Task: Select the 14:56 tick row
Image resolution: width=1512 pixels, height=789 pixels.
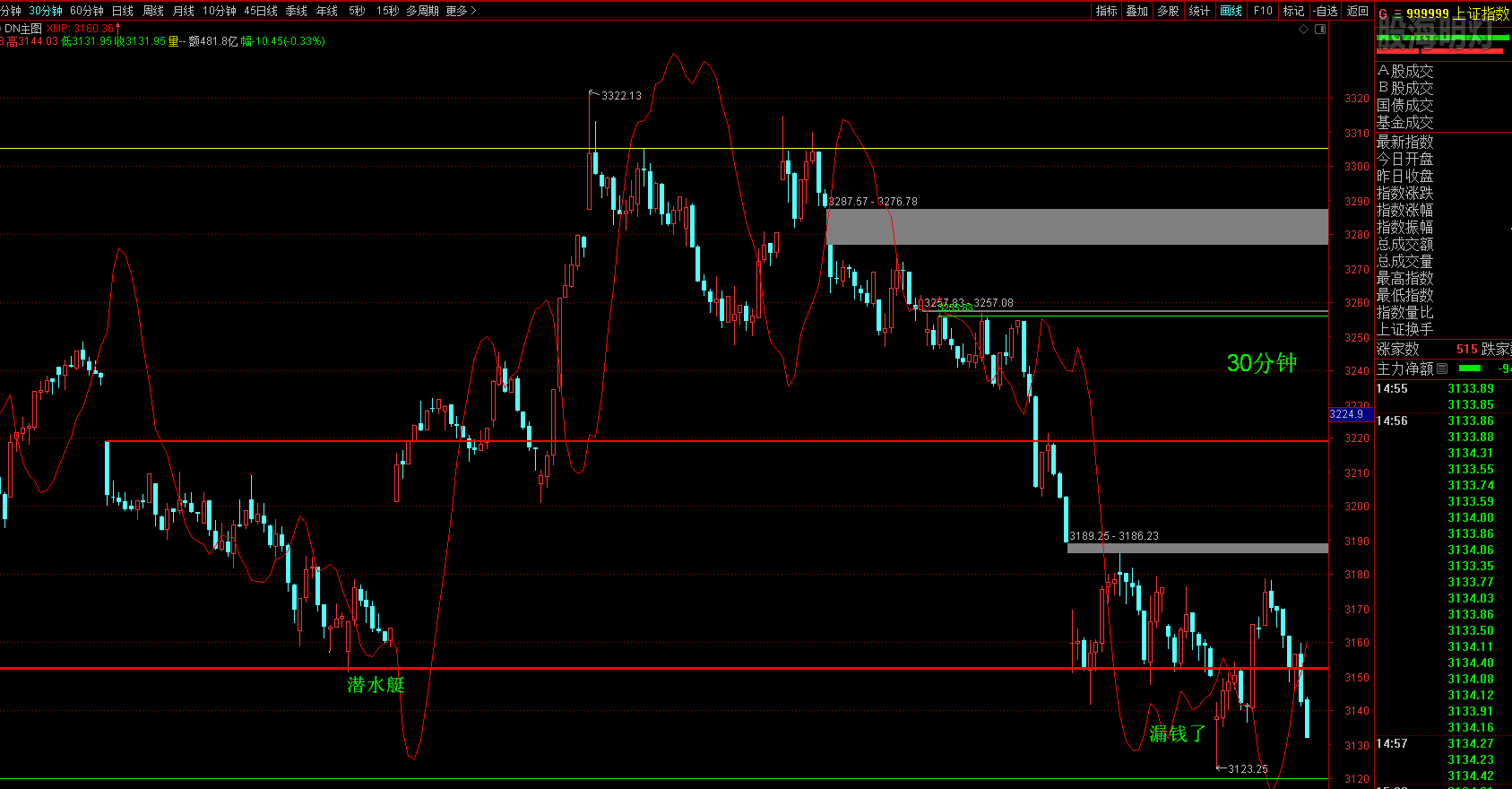Action: coord(1443,421)
